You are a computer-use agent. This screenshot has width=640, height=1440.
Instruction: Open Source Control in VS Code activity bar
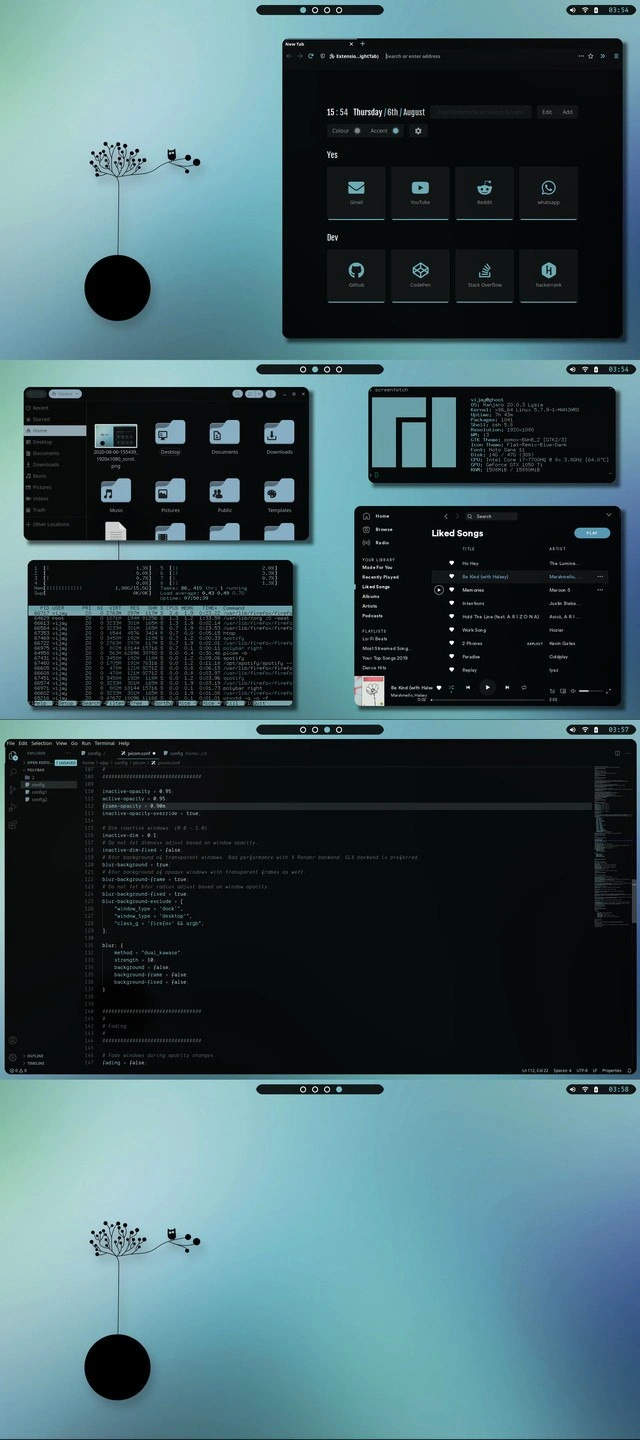(13, 790)
